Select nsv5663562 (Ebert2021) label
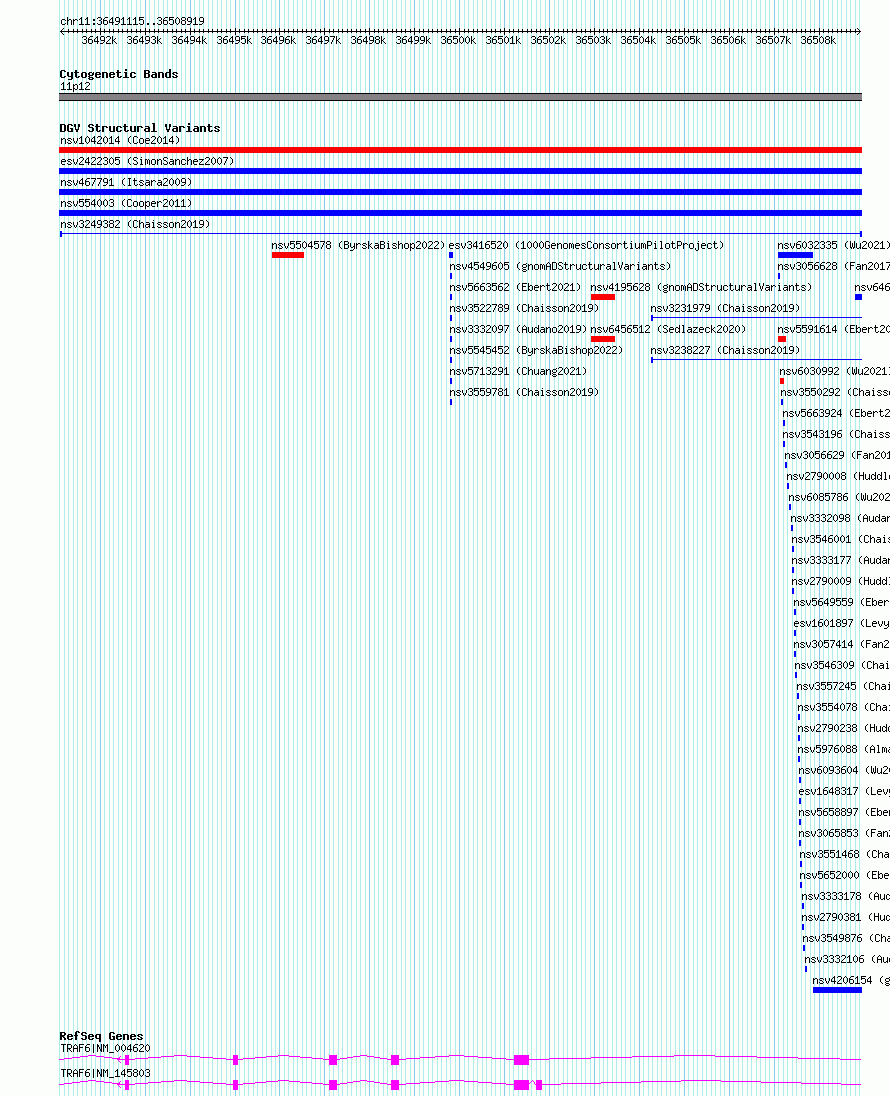 click(x=515, y=287)
